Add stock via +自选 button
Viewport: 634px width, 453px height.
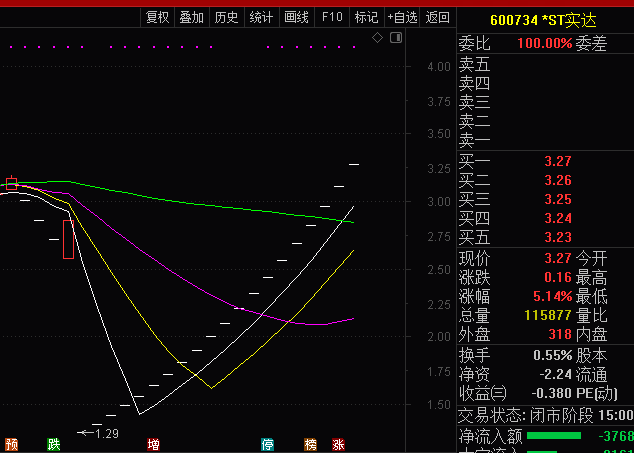pyautogui.click(x=402, y=17)
